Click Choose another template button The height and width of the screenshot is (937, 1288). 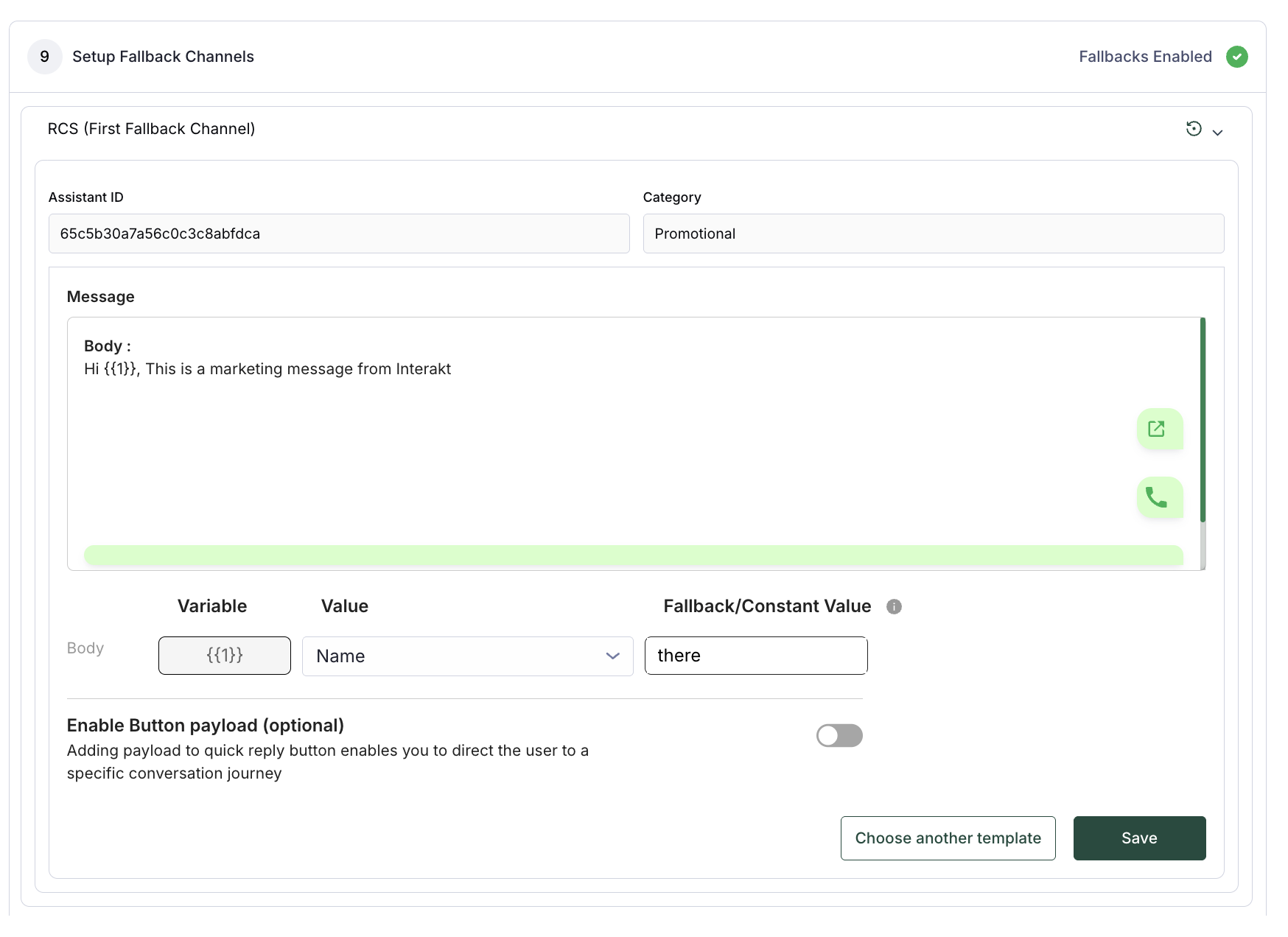[948, 838]
